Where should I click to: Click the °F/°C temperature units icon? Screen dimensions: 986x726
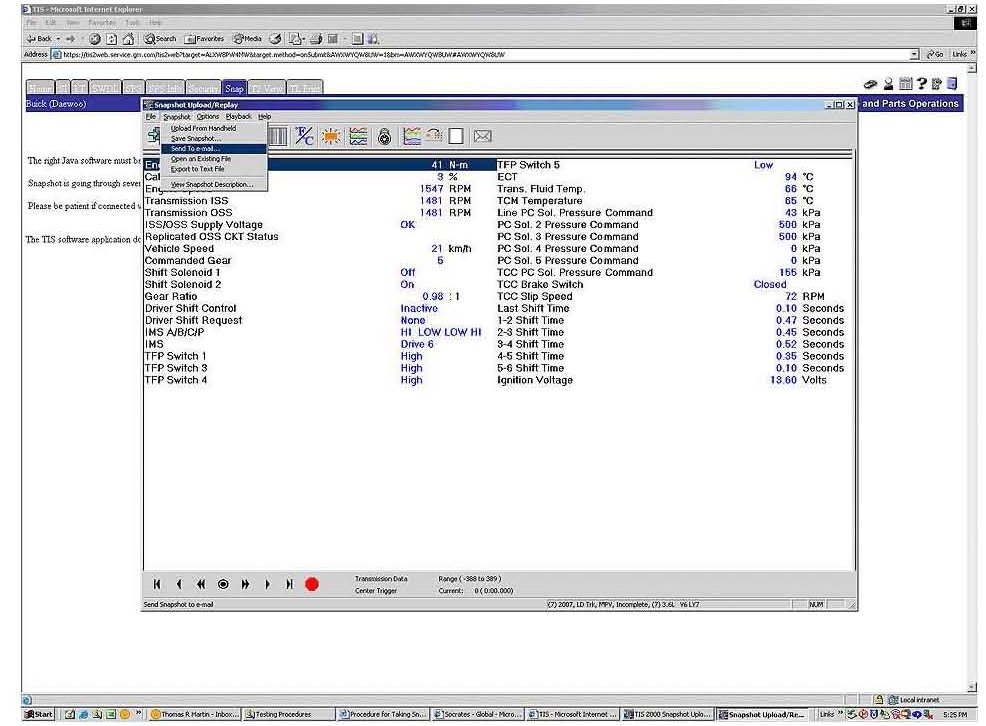[304, 137]
